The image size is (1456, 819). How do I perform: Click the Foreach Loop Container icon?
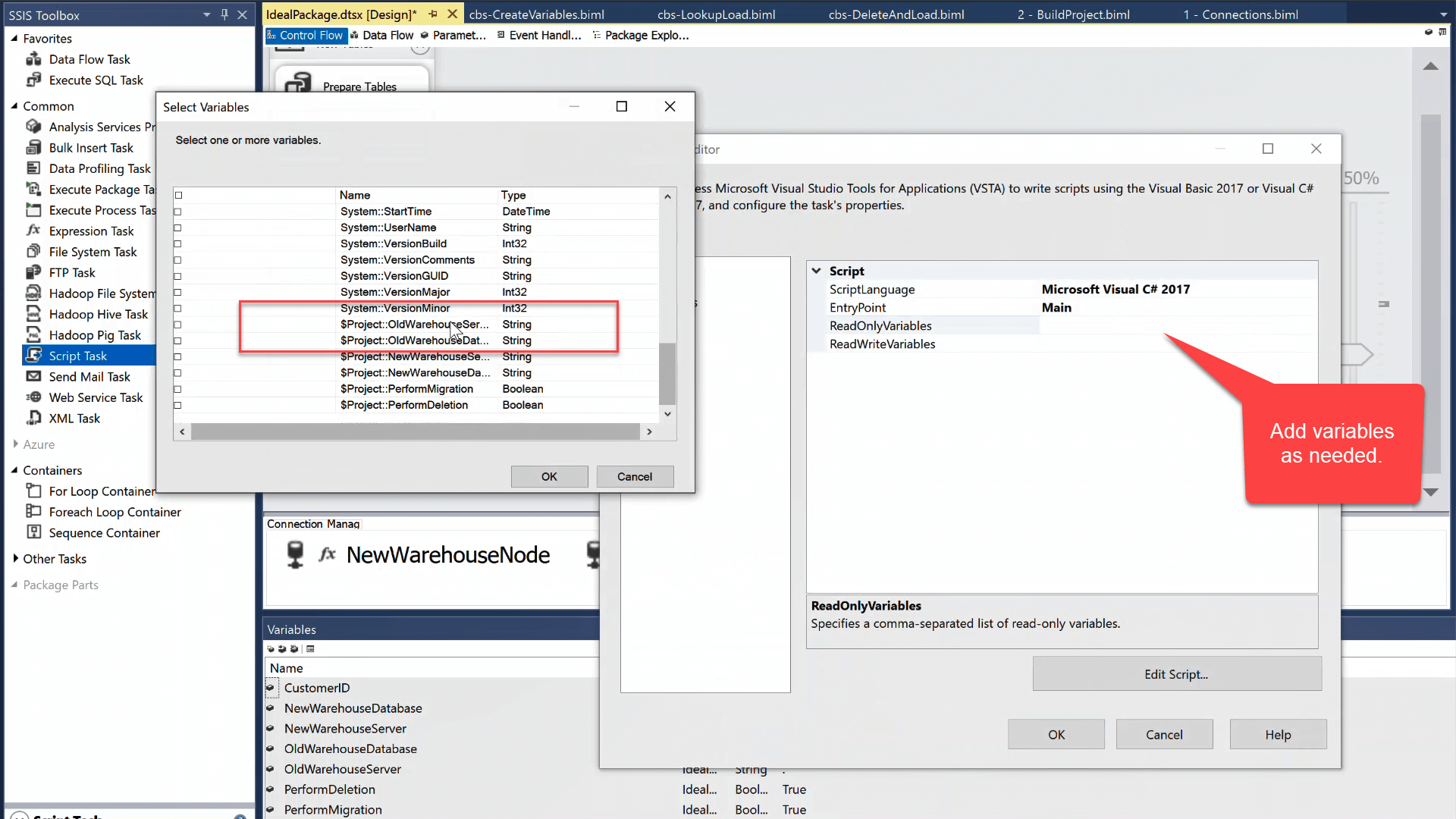(x=33, y=512)
